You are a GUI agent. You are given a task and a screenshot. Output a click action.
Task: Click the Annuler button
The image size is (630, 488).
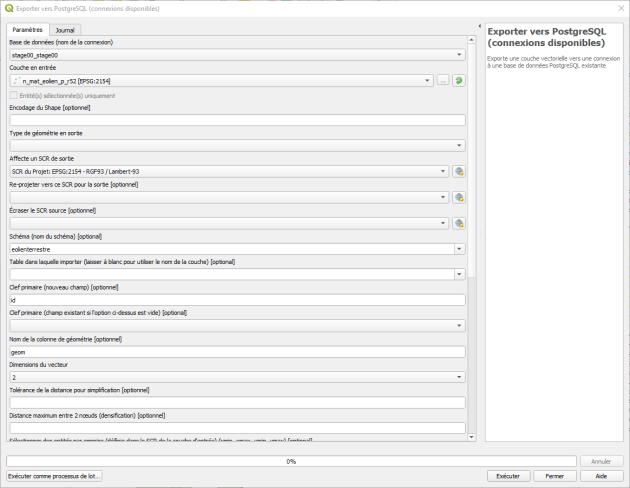coord(601,461)
